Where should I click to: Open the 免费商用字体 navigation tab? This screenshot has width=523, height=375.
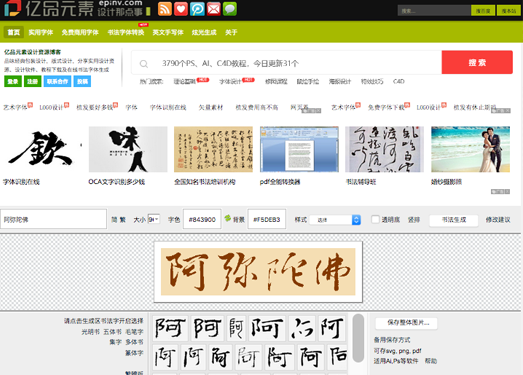tap(80, 32)
